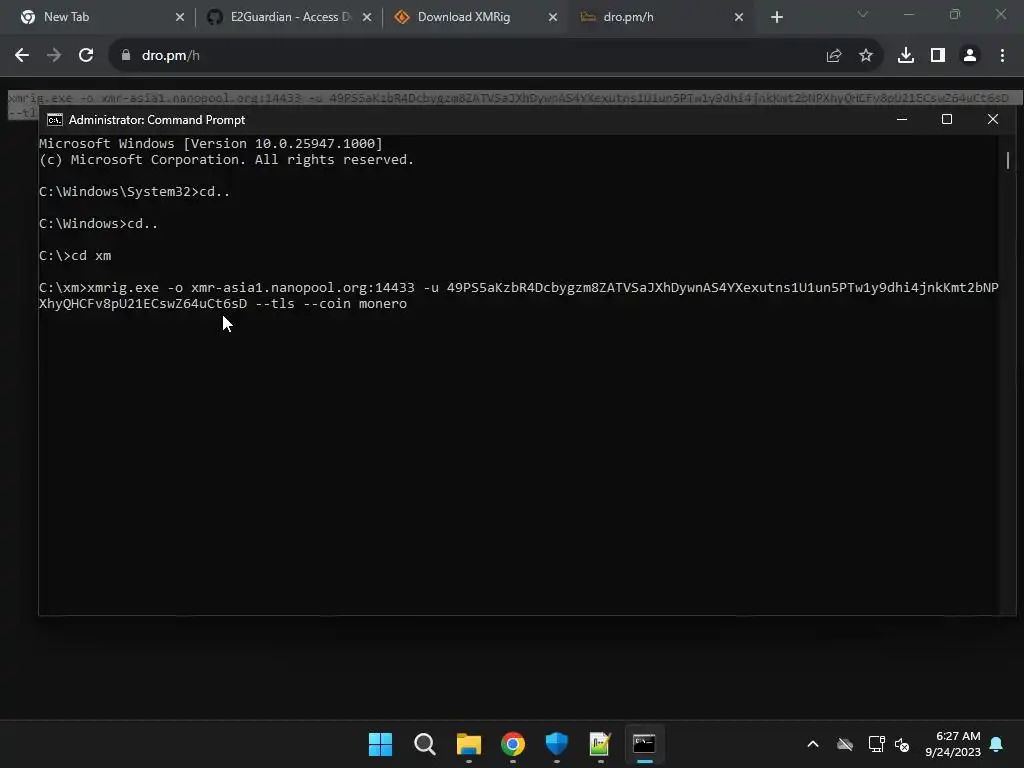This screenshot has height=768, width=1024.
Task: Minimize the Command Prompt window
Action: (902, 120)
